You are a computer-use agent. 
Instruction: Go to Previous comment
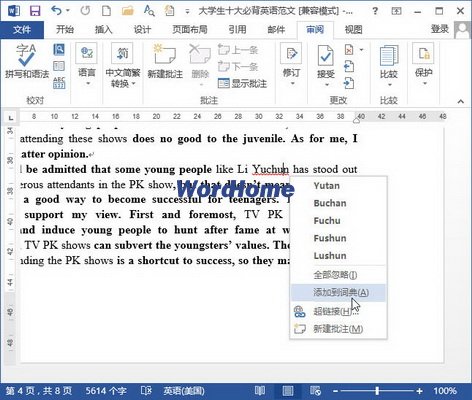point(238,50)
